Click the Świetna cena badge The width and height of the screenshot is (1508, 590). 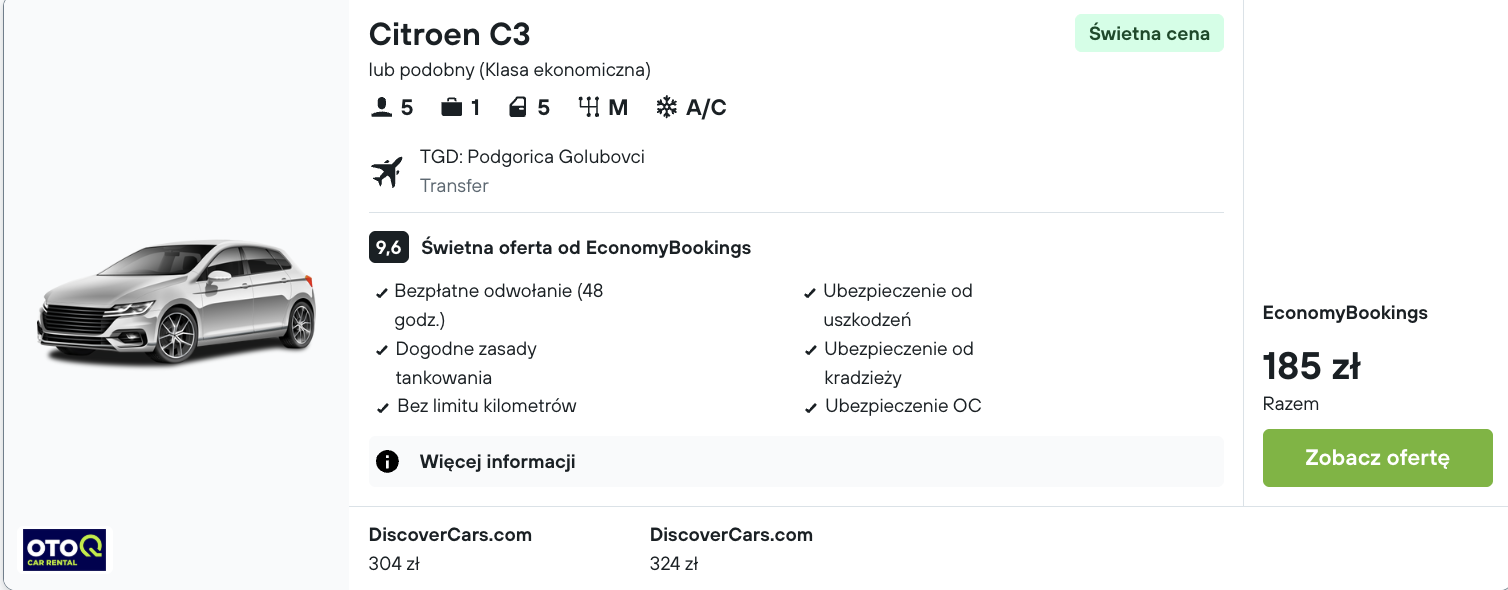pos(1149,33)
